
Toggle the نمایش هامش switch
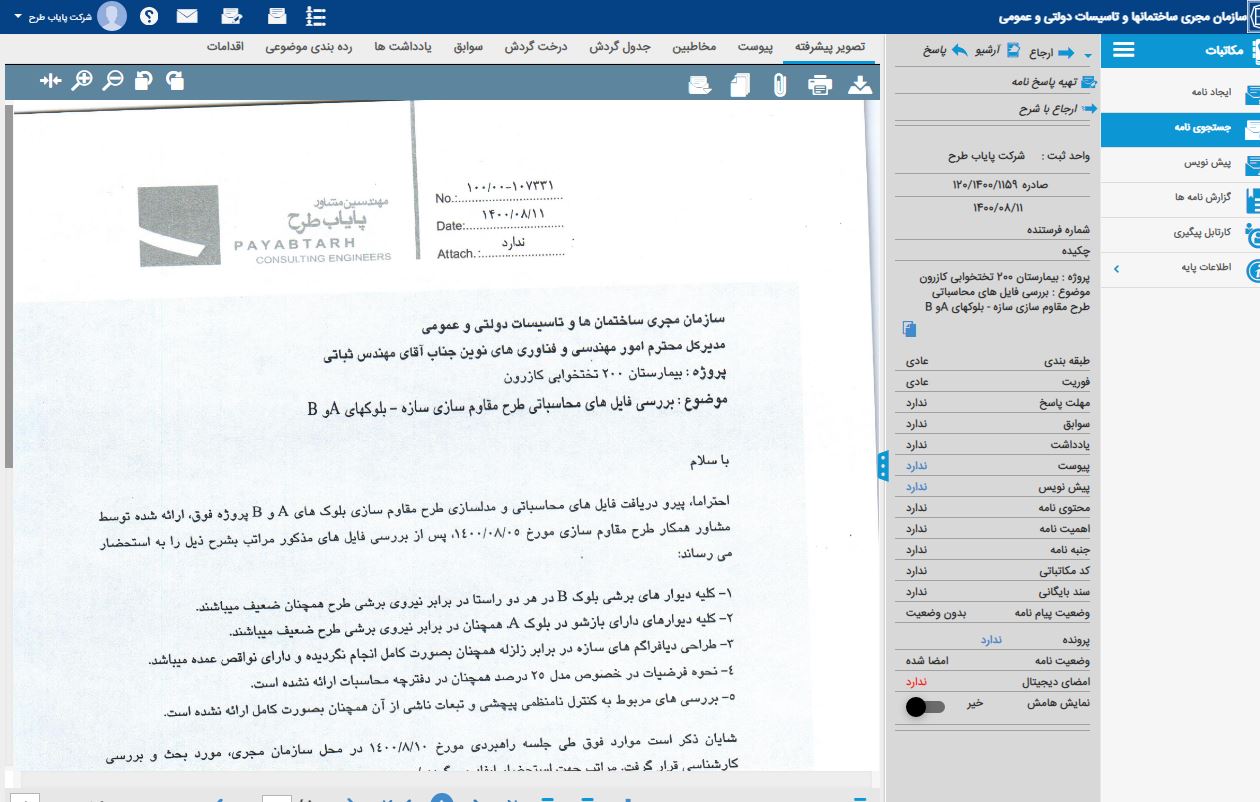click(924, 707)
